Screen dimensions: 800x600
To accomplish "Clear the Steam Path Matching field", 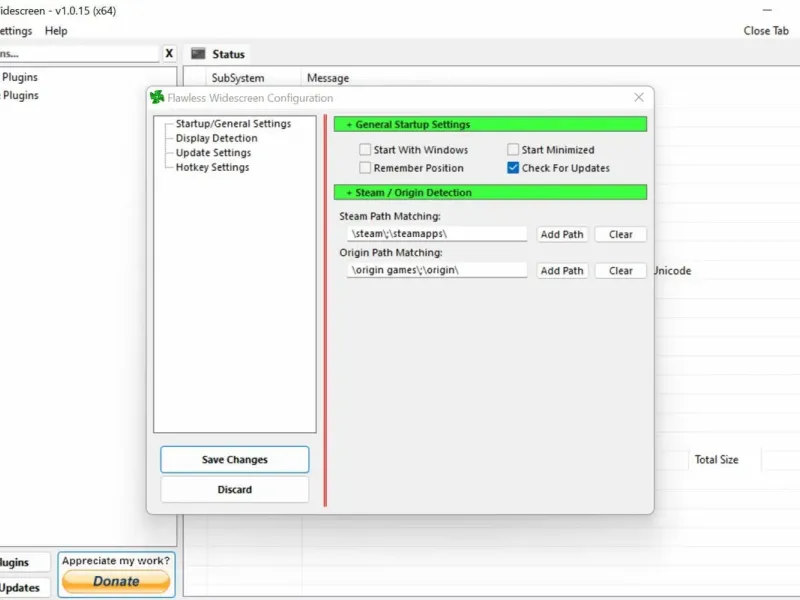I will pyautogui.click(x=620, y=234).
